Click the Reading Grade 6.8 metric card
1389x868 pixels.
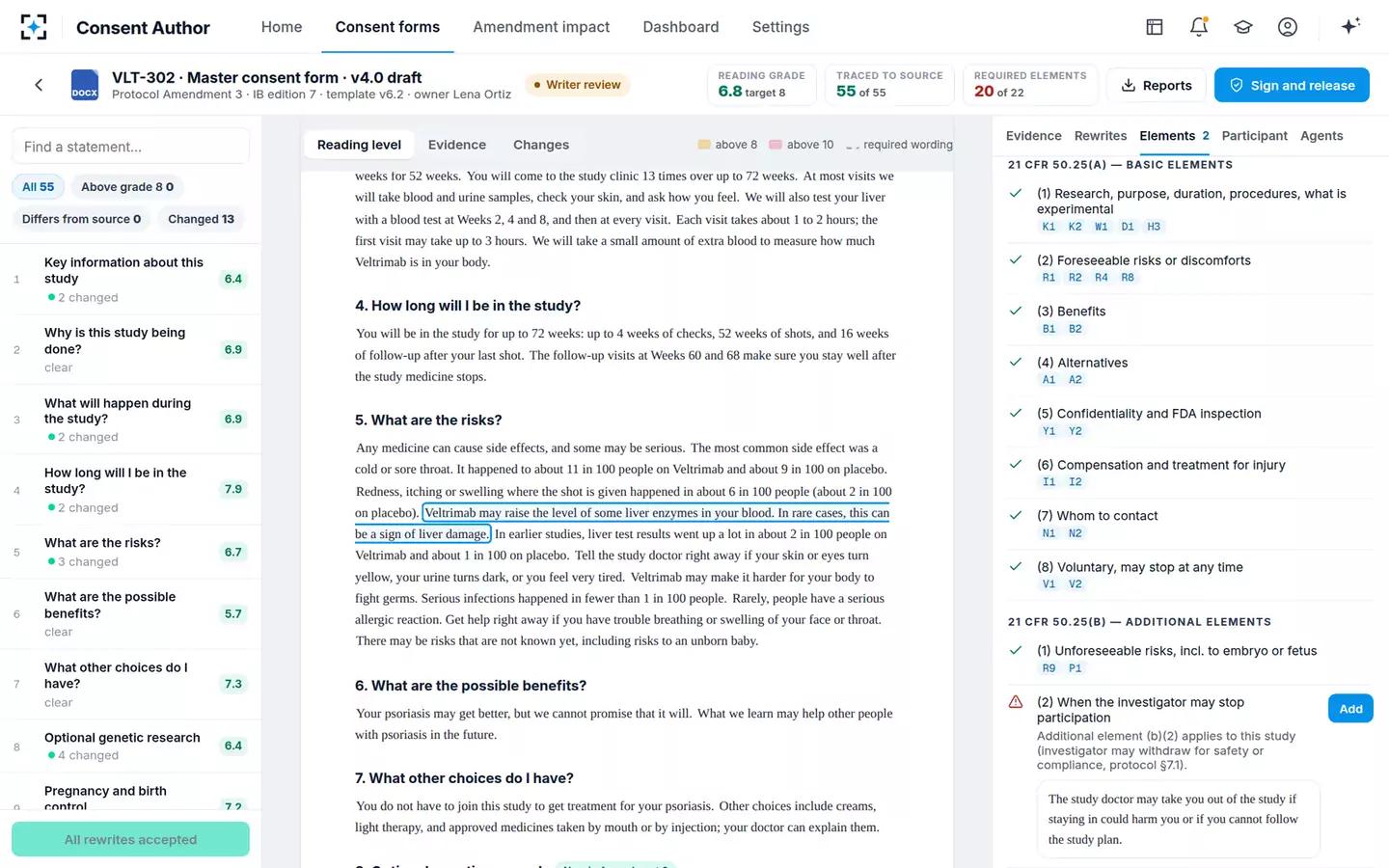point(762,84)
